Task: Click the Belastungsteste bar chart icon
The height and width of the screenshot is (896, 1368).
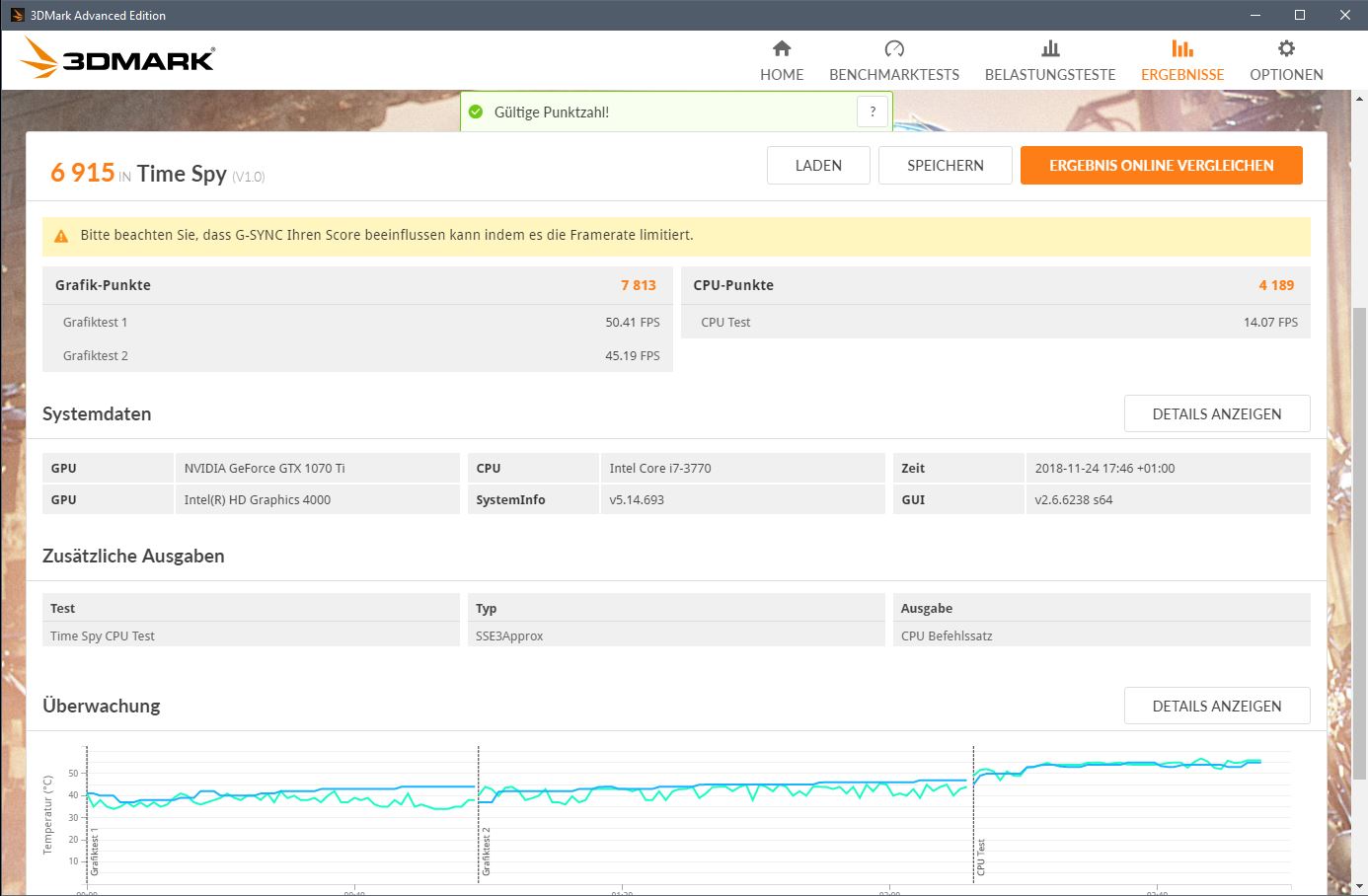Action: pos(1050,48)
